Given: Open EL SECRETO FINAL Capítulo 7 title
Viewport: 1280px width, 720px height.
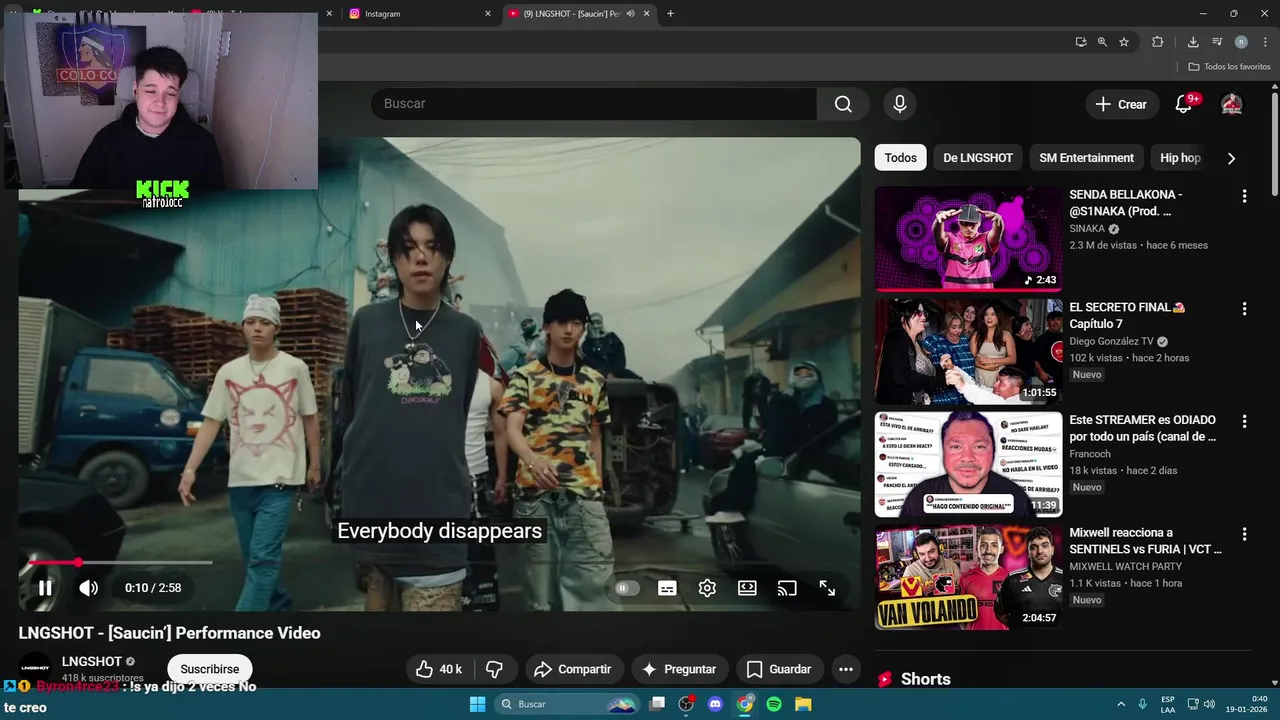Looking at the screenshot, I should [1127, 315].
